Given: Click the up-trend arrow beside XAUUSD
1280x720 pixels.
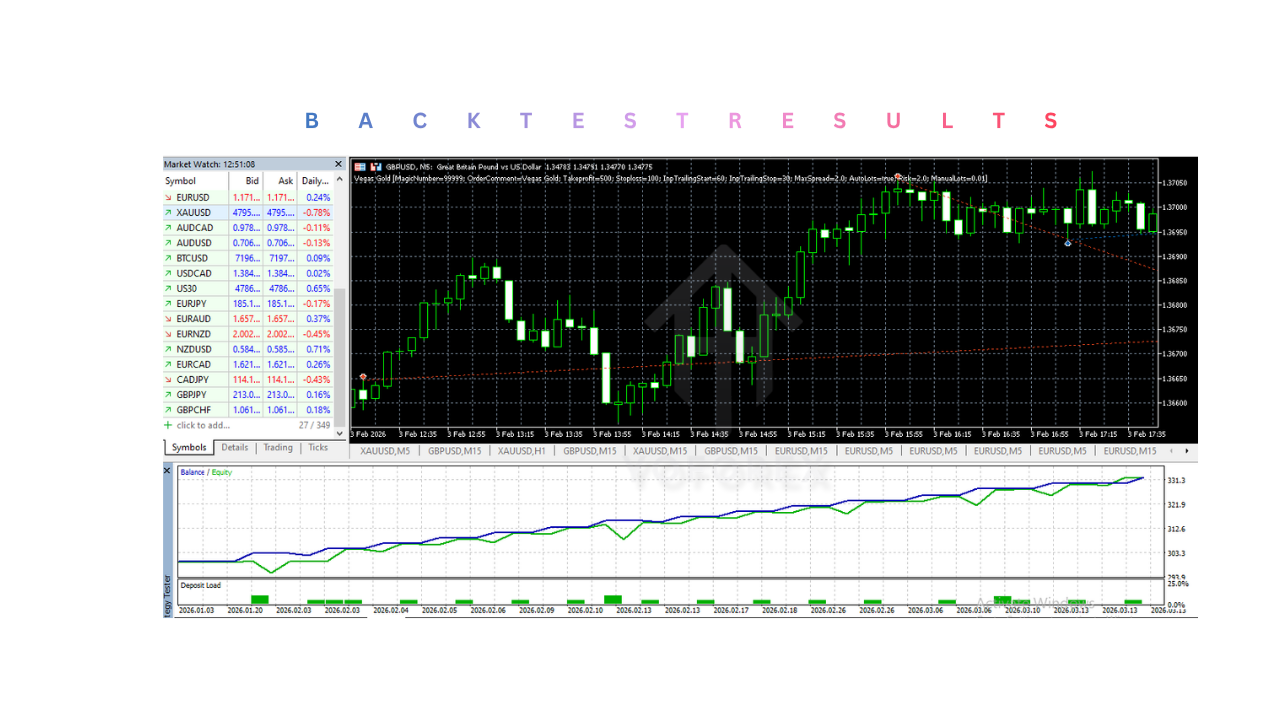Looking at the screenshot, I should [170, 212].
